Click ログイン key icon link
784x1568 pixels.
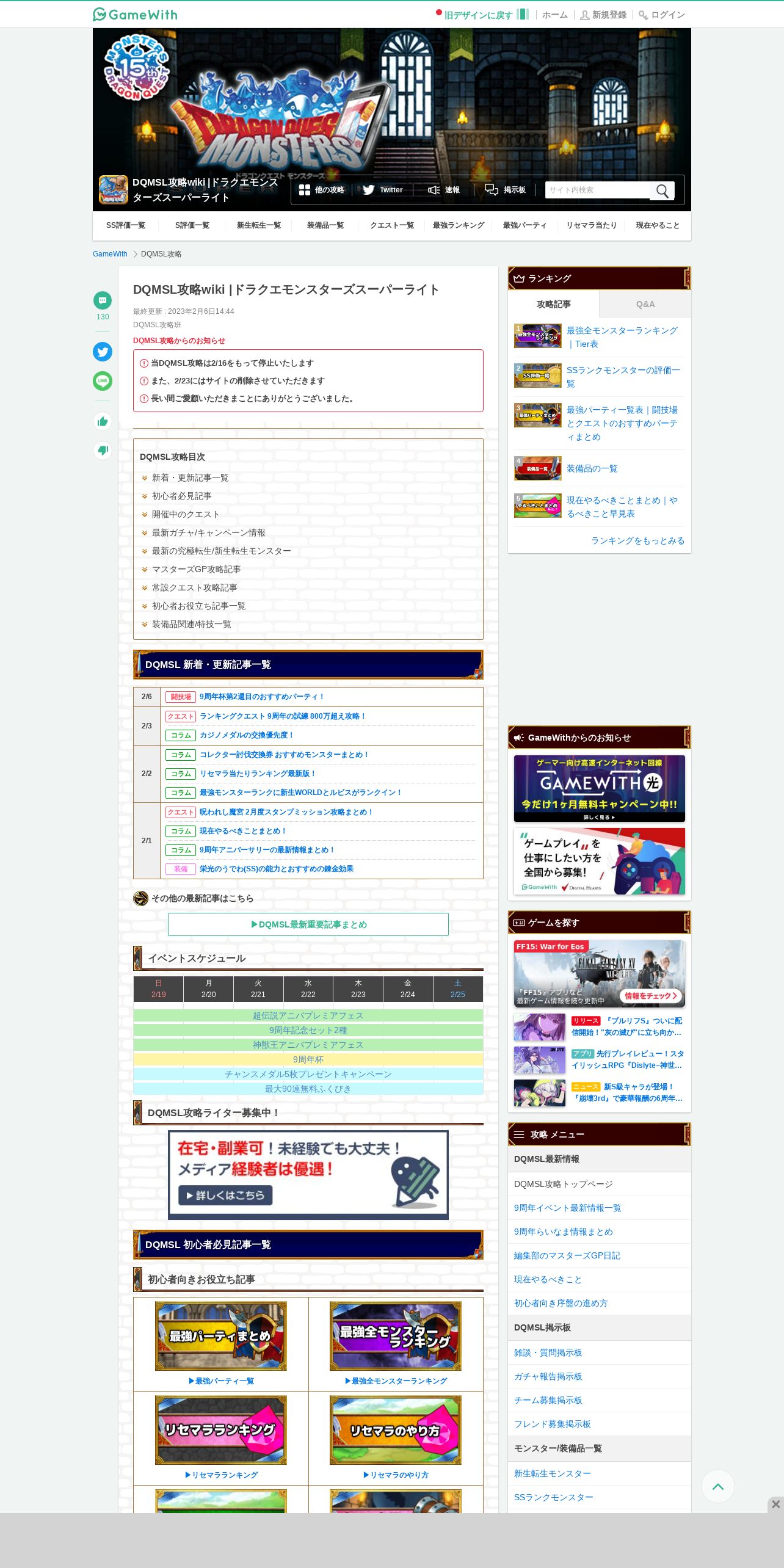(662, 15)
